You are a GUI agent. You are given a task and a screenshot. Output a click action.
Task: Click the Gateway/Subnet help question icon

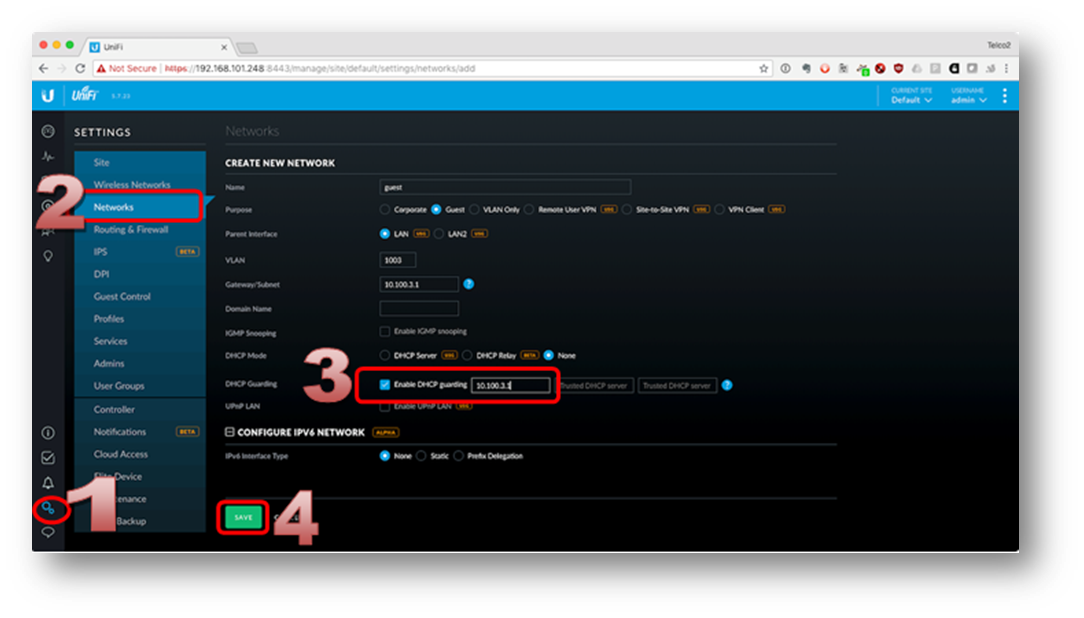click(x=469, y=284)
